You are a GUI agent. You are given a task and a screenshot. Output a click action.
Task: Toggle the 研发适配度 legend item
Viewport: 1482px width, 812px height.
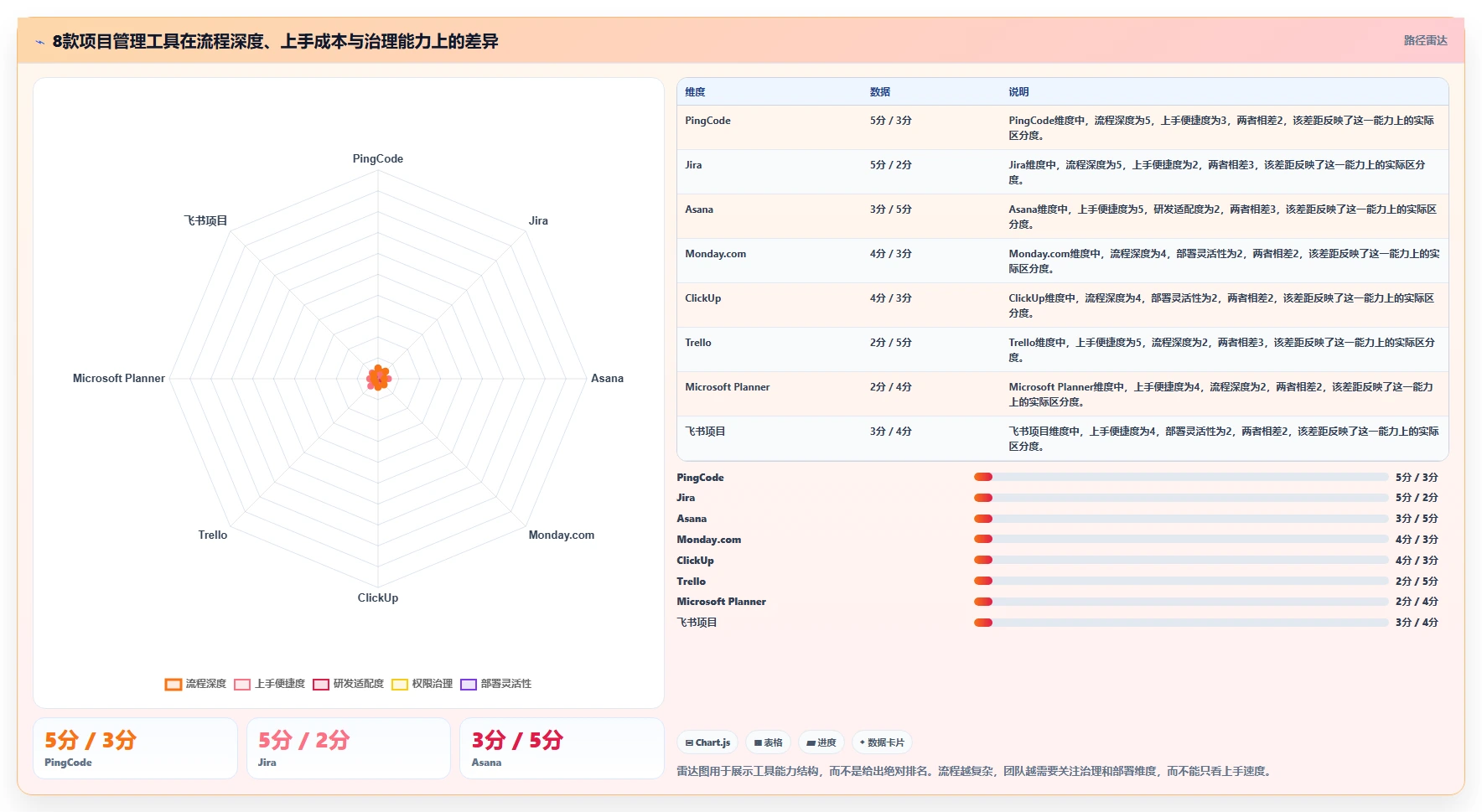click(x=348, y=684)
